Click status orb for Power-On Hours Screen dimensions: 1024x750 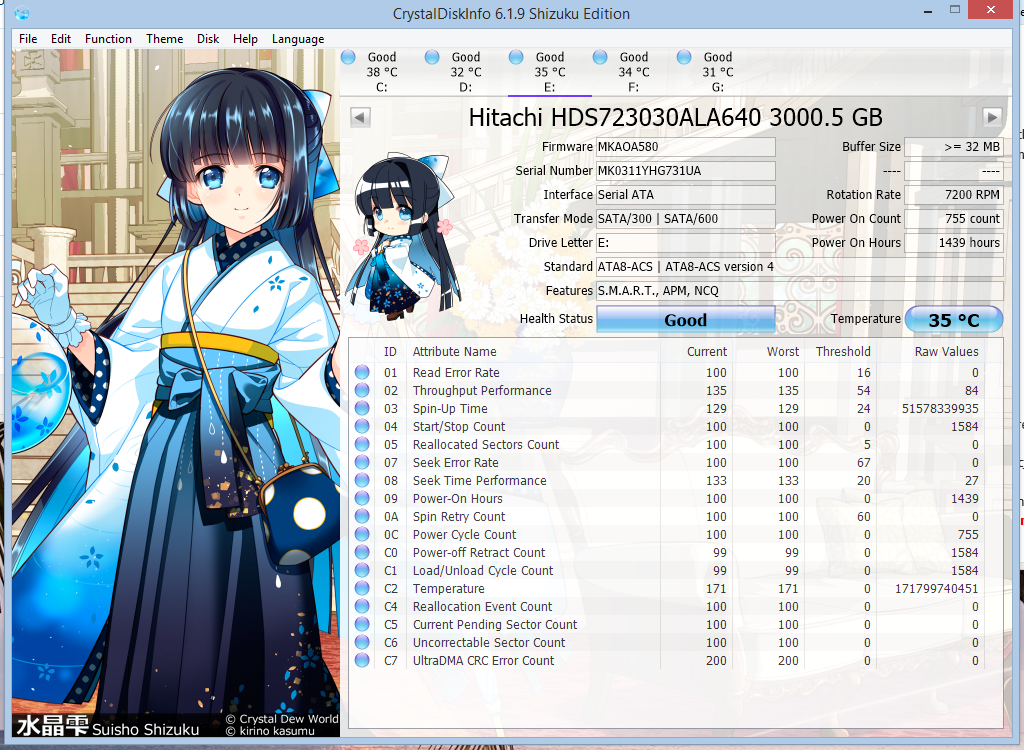coord(362,498)
